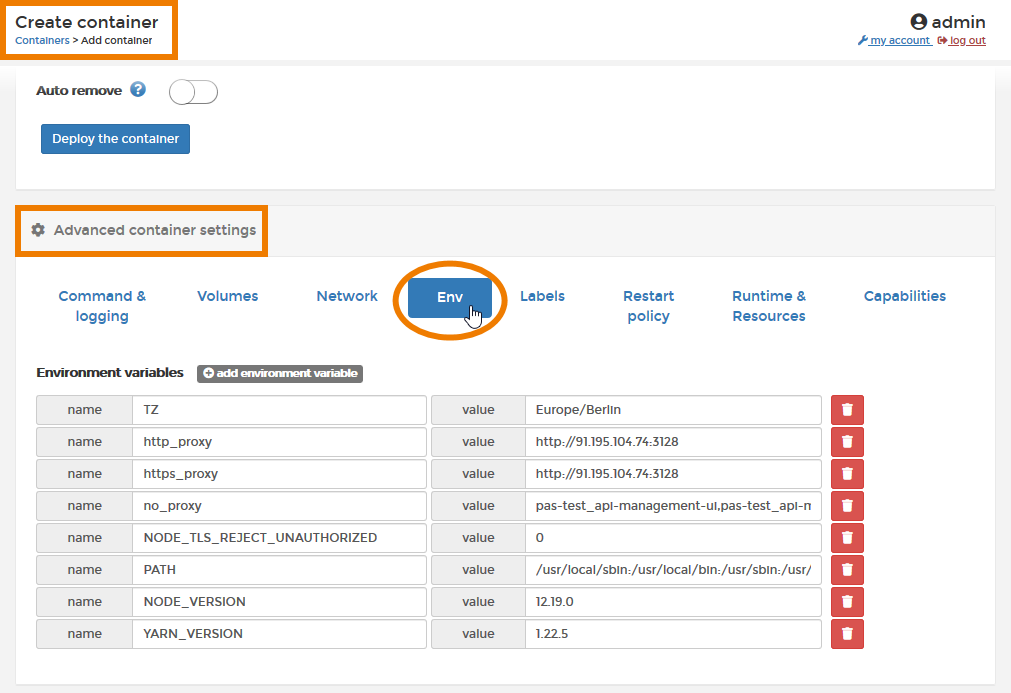Edit the no_proxy name field
The width and height of the screenshot is (1011, 693).
[x=279, y=506]
